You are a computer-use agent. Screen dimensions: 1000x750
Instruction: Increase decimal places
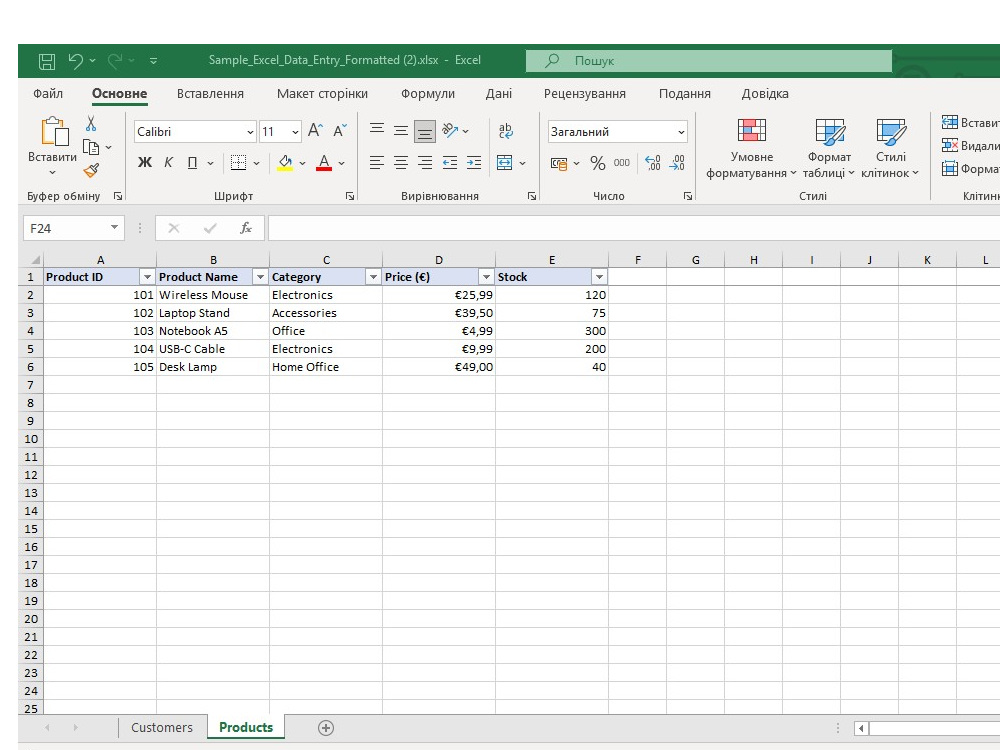652,163
